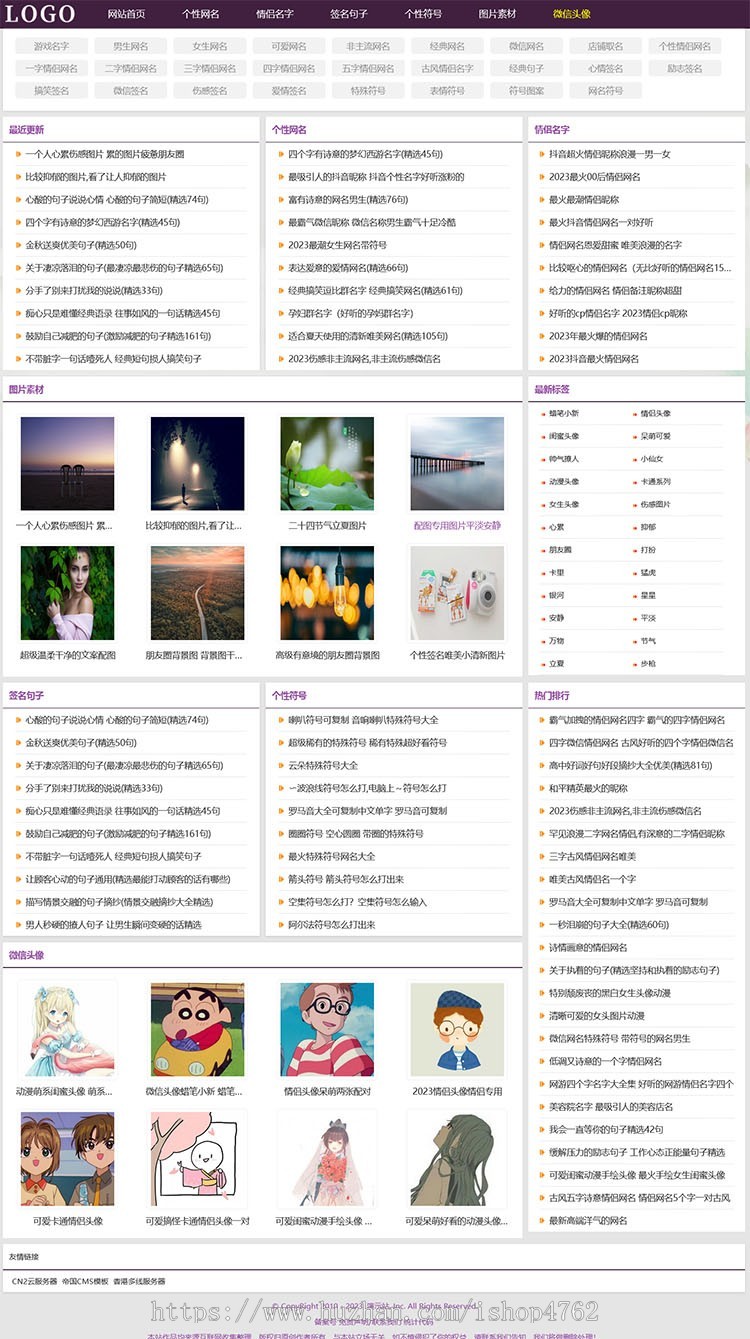This screenshot has height=1339, width=750.
Task: Open 2023抖音最火情侣网名
Action: 594,358
